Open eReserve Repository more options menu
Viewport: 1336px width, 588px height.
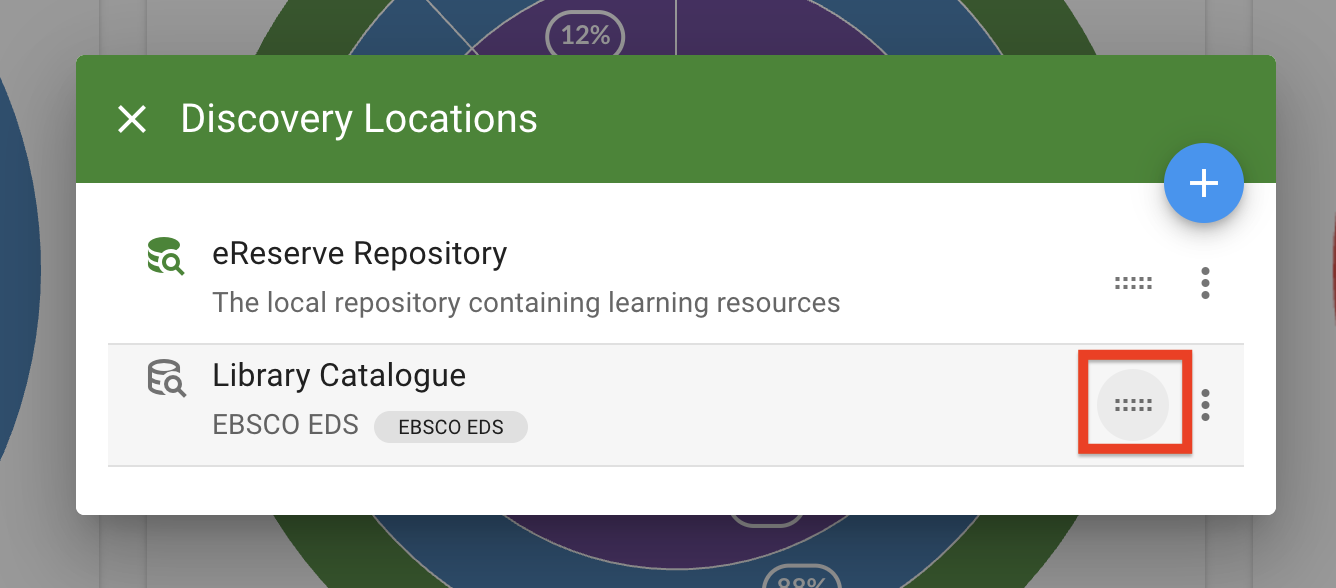[x=1205, y=283]
